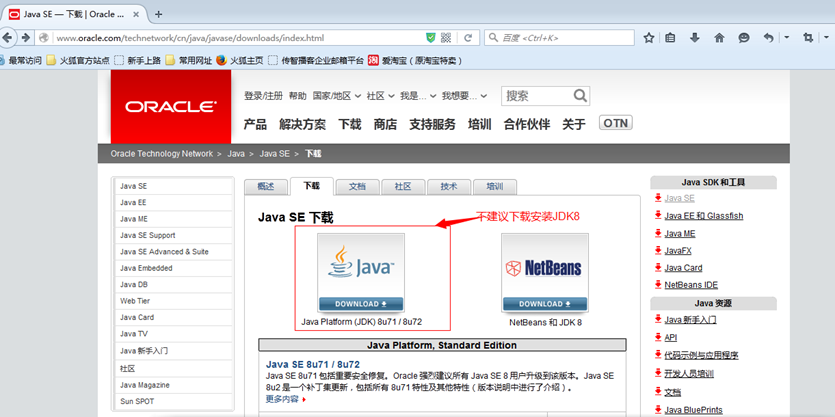Click the search magnifier on Oracle site
This screenshot has width=835, height=417.
580,96
